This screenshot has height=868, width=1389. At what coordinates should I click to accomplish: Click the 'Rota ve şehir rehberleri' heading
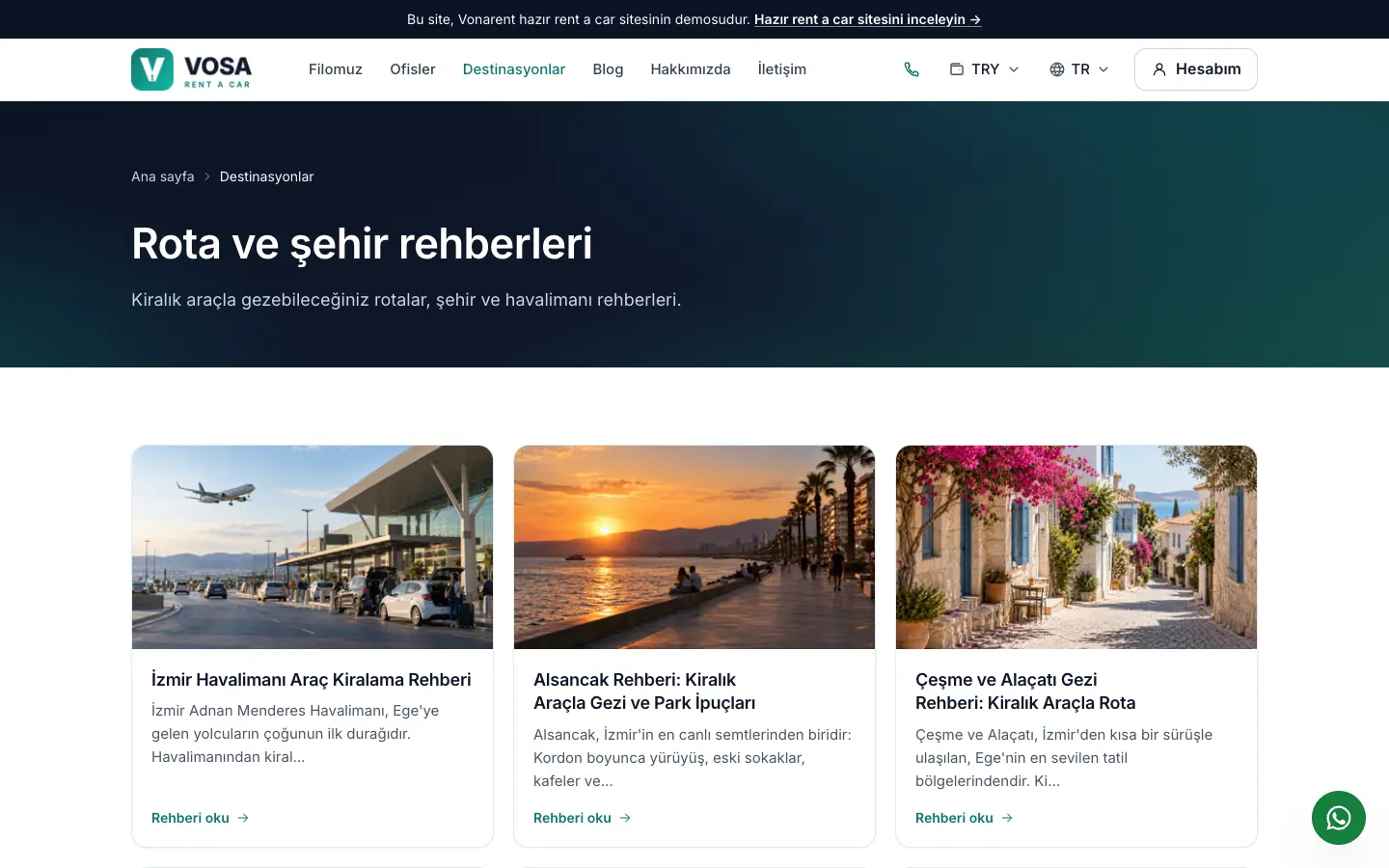(x=362, y=243)
